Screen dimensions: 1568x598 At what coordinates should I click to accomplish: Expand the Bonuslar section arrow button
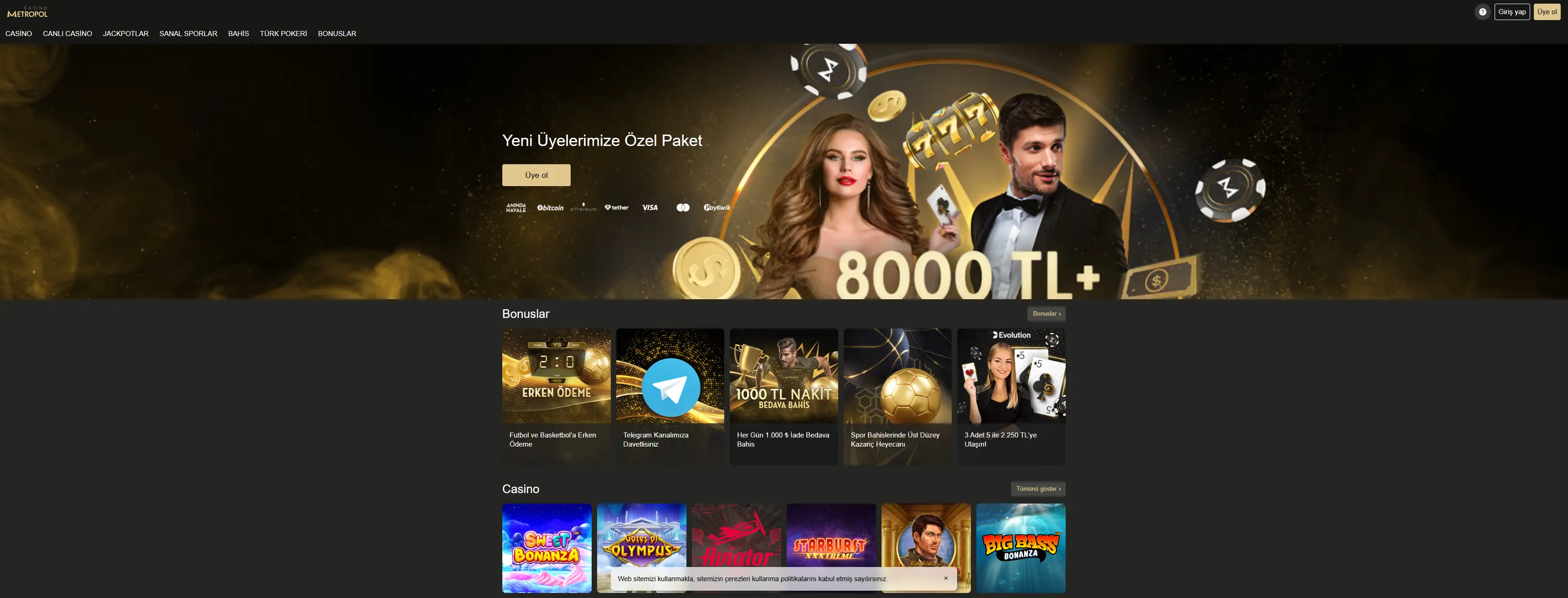(x=1047, y=314)
